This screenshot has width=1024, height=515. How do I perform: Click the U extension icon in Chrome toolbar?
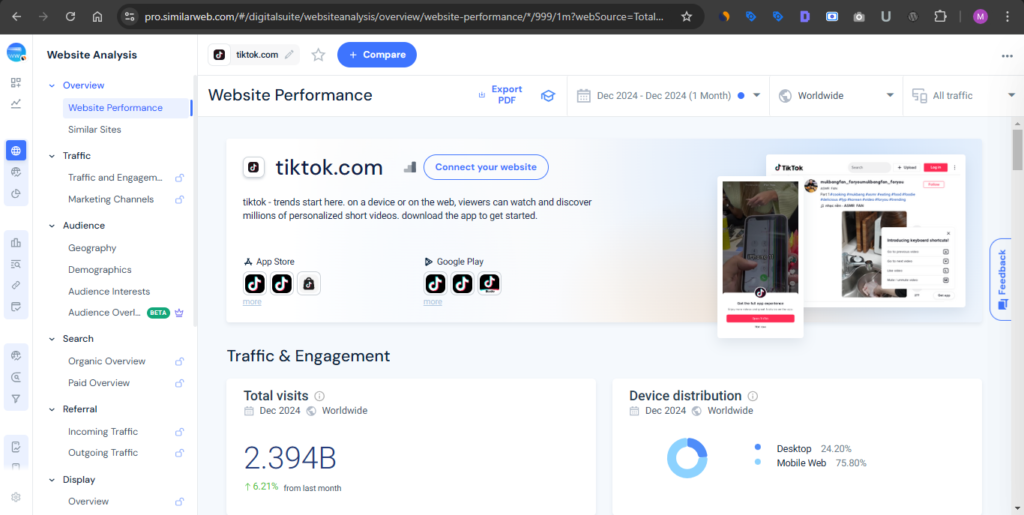click(x=886, y=17)
